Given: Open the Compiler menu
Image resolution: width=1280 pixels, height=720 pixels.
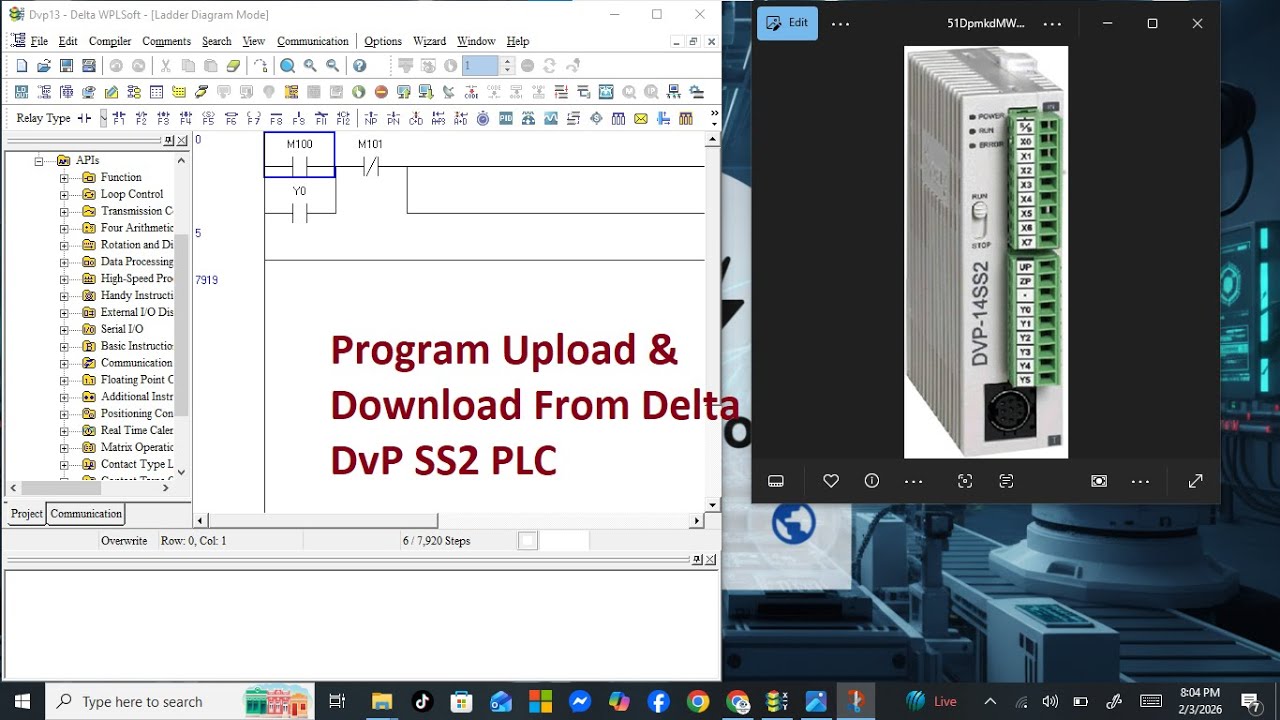Looking at the screenshot, I should [x=110, y=41].
